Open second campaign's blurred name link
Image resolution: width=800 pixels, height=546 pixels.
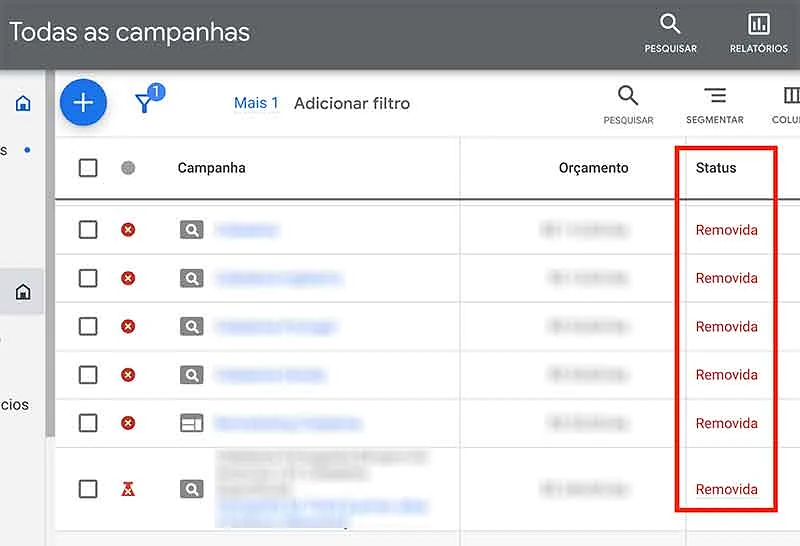(279, 278)
